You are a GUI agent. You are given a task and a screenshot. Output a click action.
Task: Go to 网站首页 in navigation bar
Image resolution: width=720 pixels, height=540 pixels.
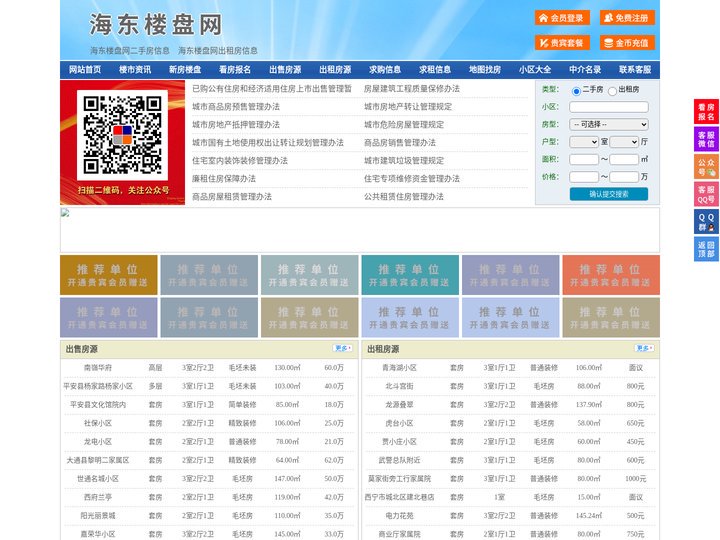[x=85, y=70]
